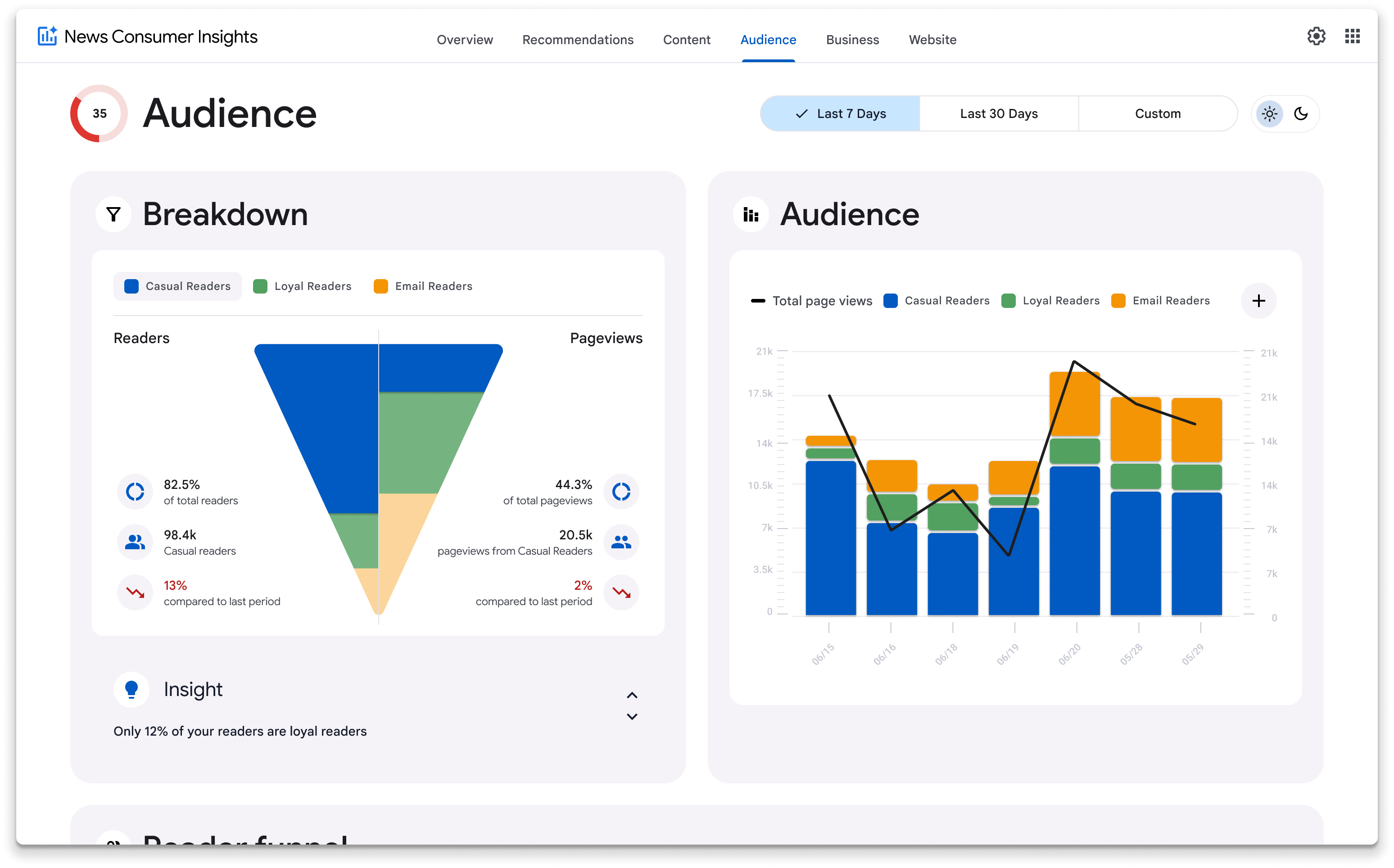Open the Recommendations tab
This screenshot has height=868, width=1394.
[x=578, y=40]
